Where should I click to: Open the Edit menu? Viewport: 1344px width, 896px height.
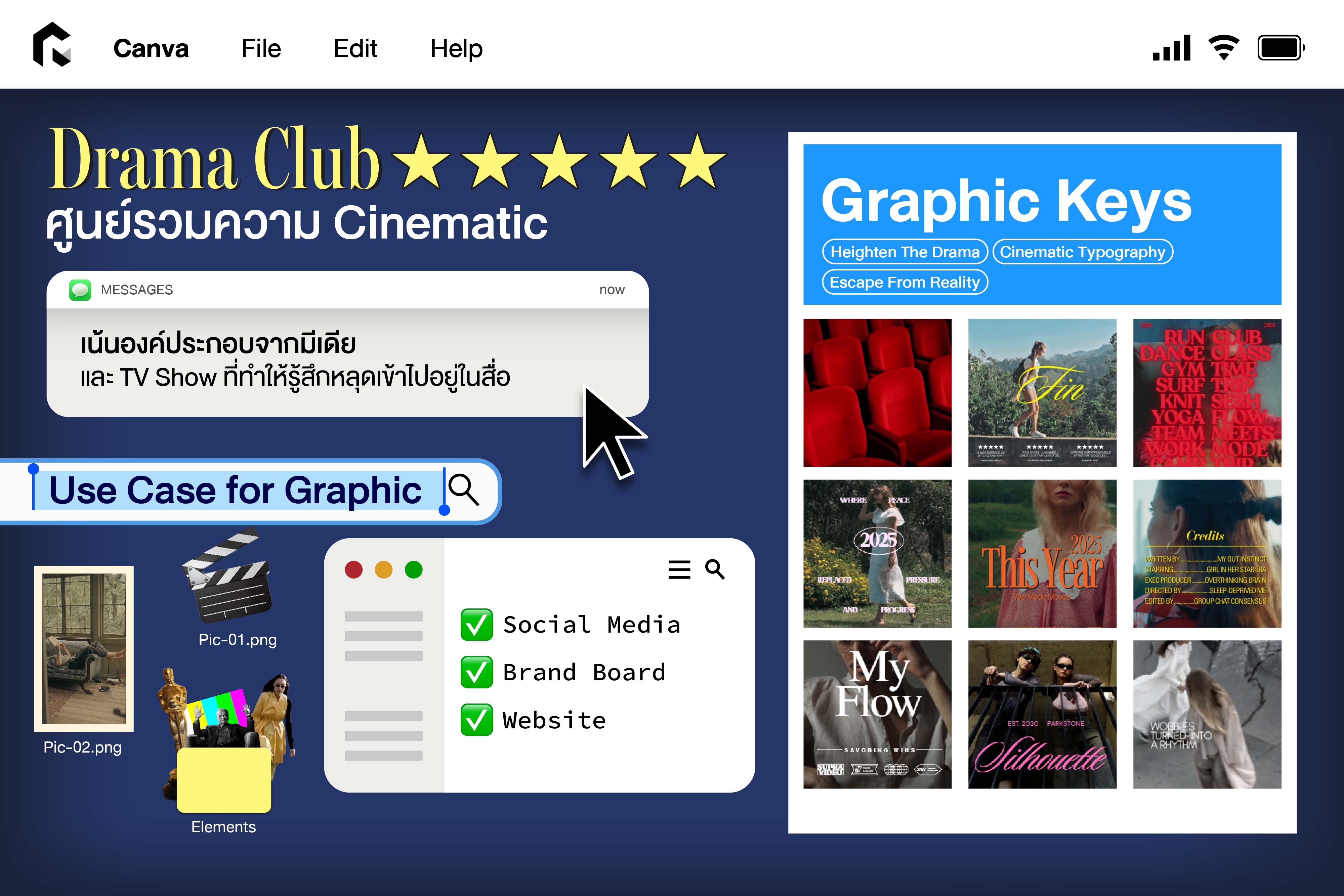(x=355, y=49)
